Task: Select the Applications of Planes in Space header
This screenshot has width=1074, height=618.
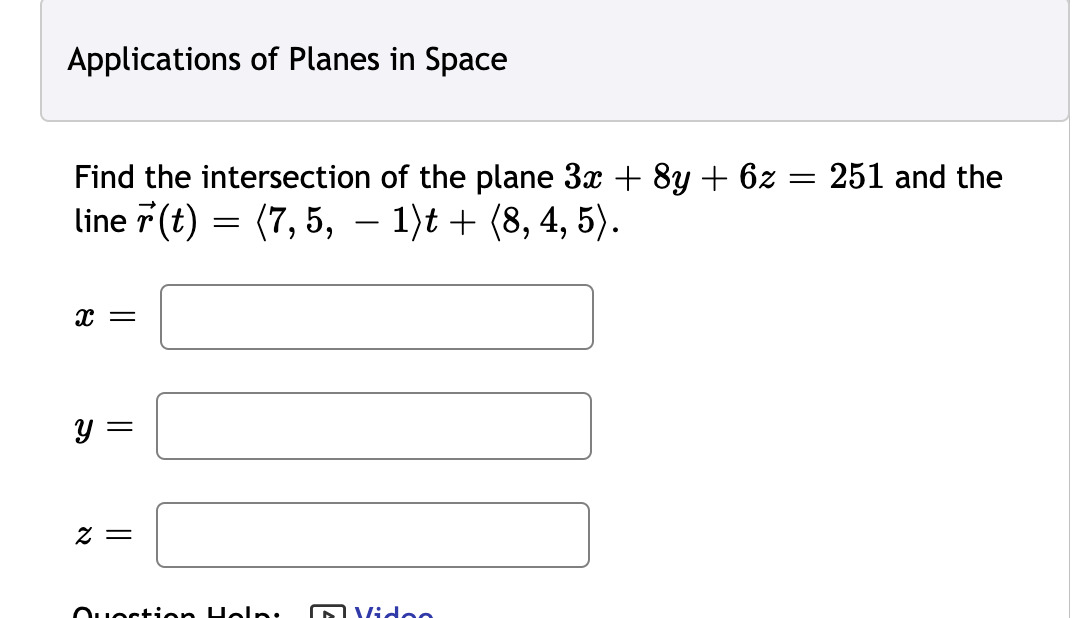Action: 287,60
